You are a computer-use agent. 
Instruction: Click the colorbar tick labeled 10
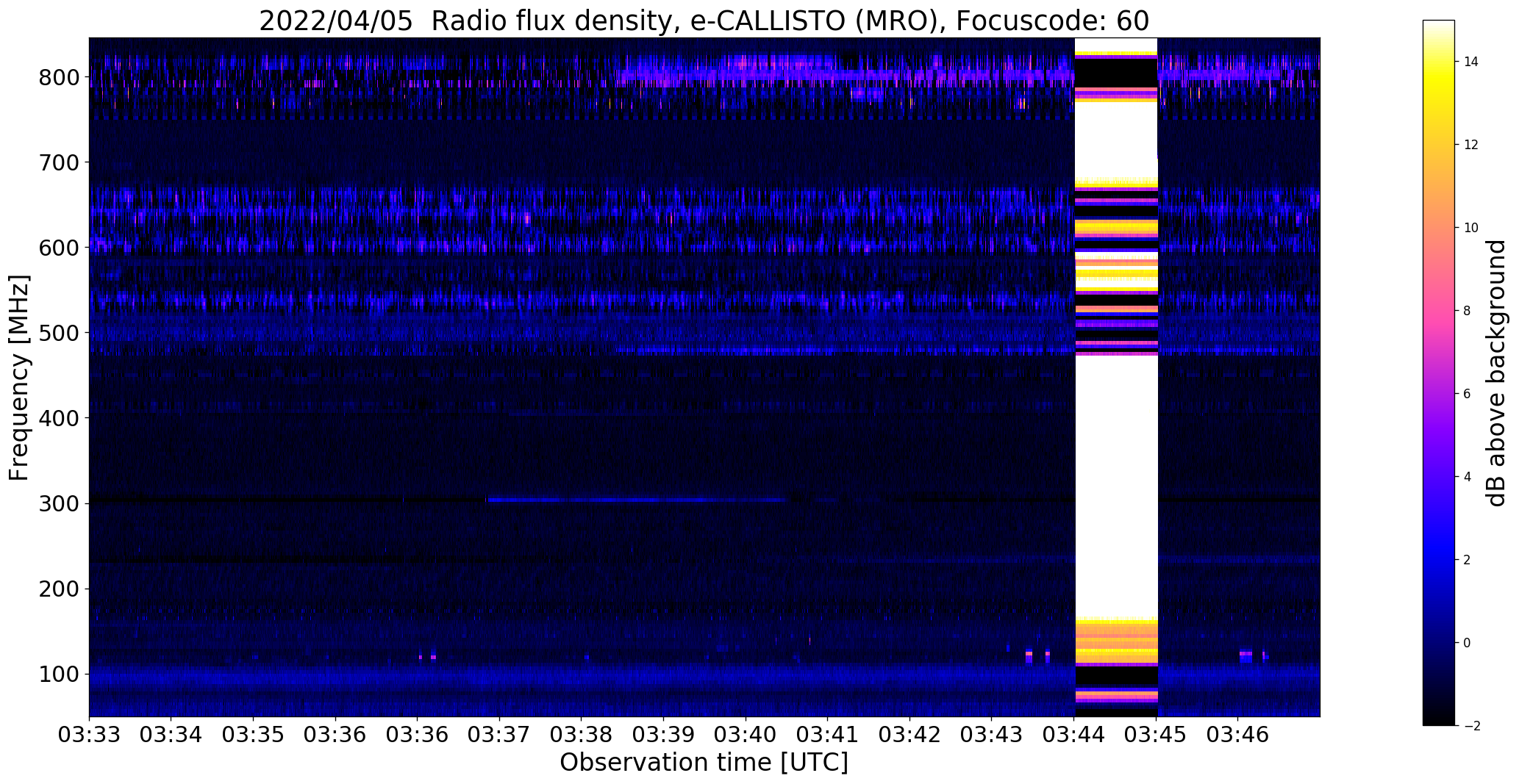1471,228
